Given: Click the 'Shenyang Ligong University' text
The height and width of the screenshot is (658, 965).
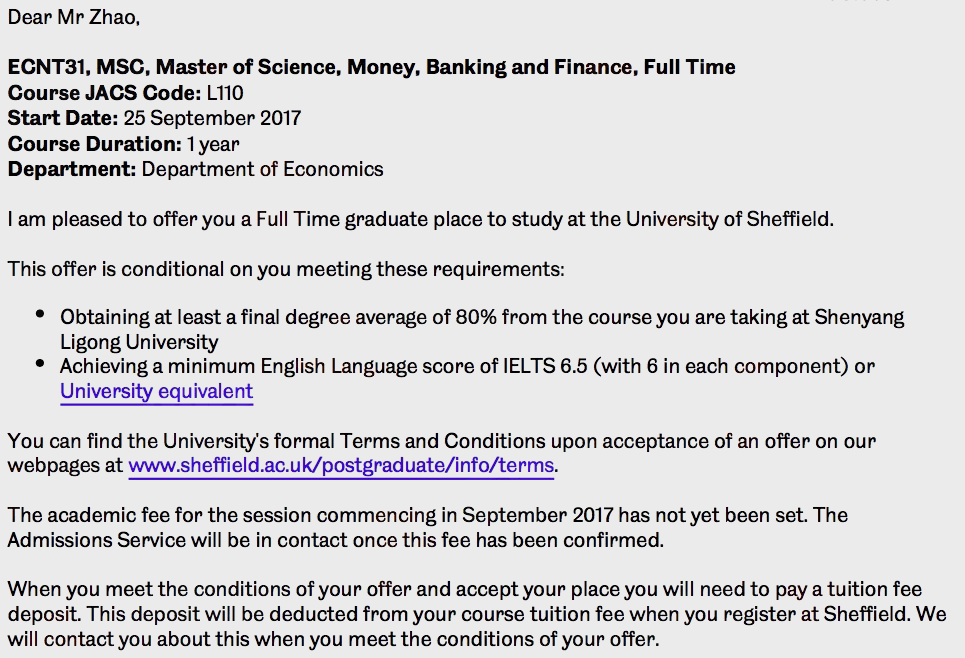Looking at the screenshot, I should pyautogui.click(x=482, y=330).
